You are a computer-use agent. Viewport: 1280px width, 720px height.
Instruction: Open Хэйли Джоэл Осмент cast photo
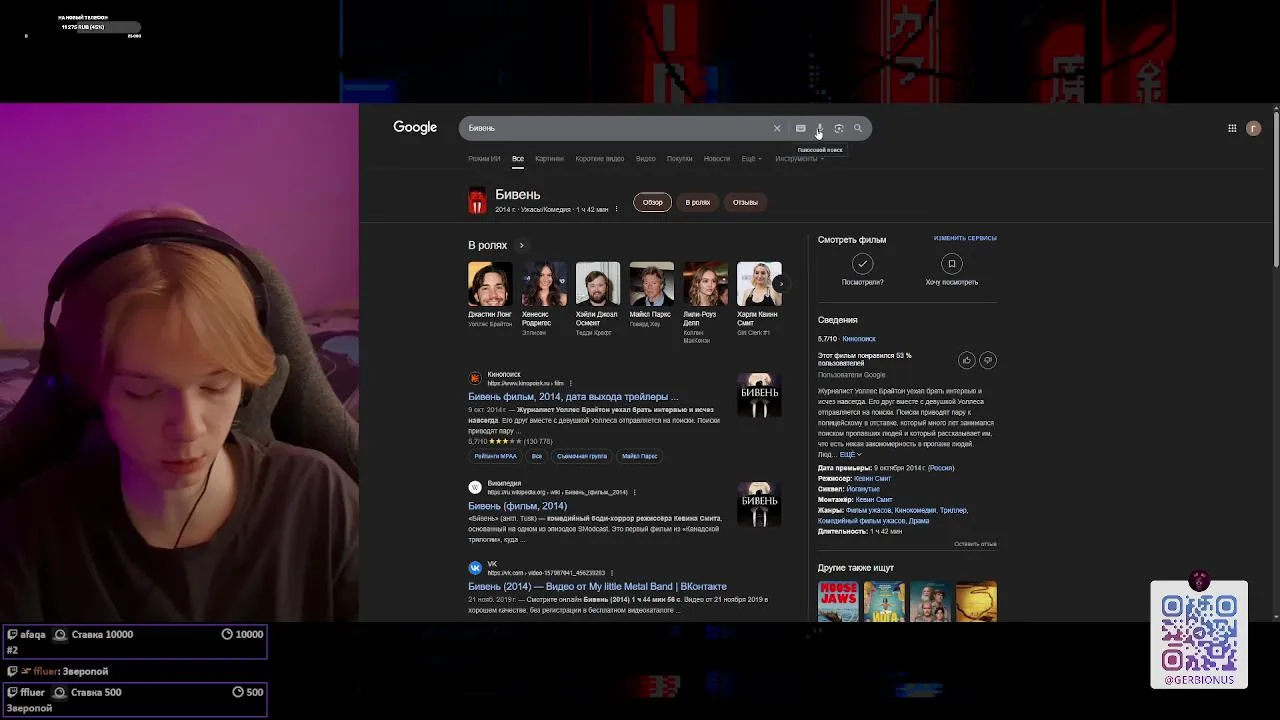tap(598, 284)
